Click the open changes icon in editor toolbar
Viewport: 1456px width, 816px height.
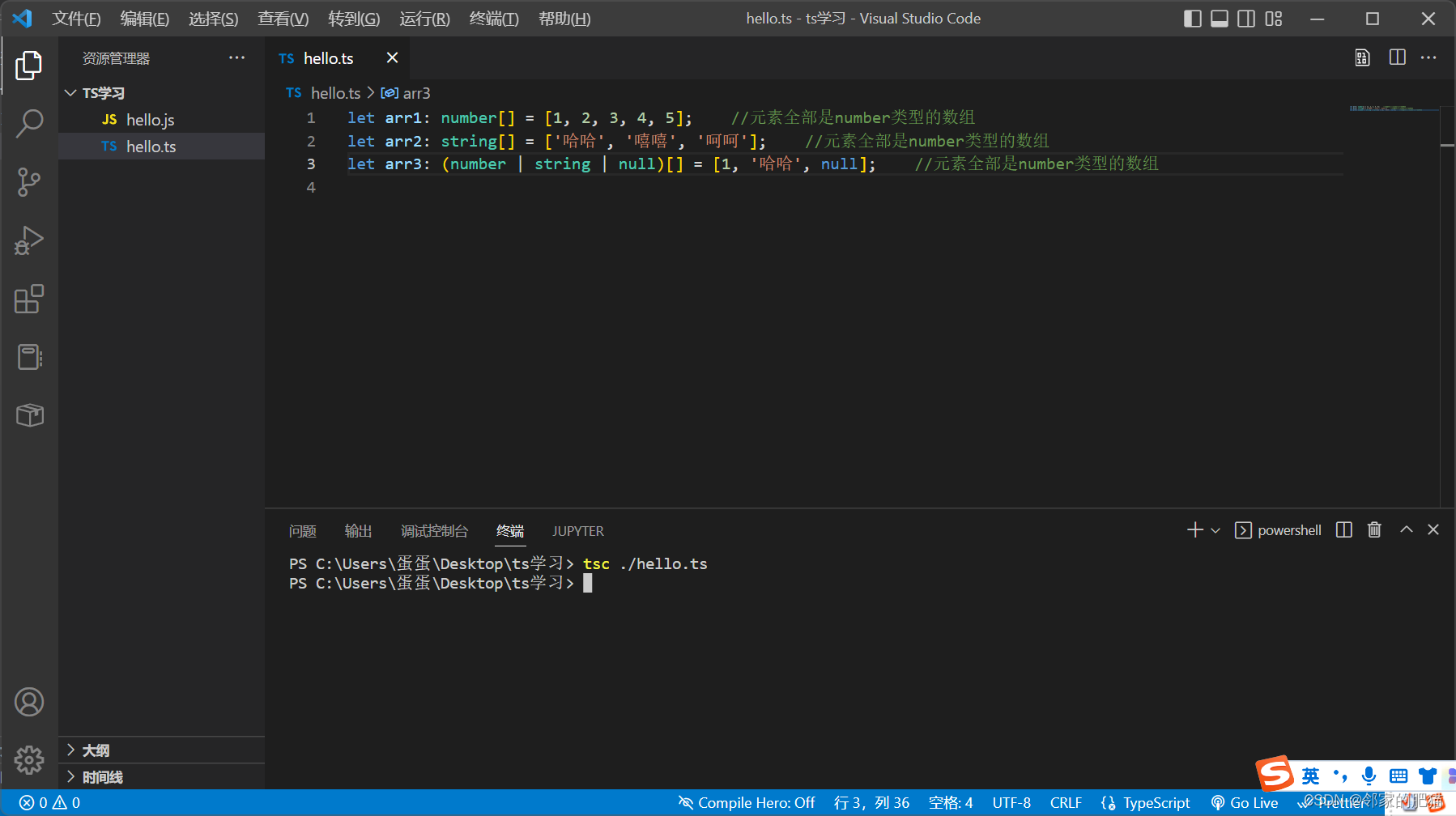1363,57
